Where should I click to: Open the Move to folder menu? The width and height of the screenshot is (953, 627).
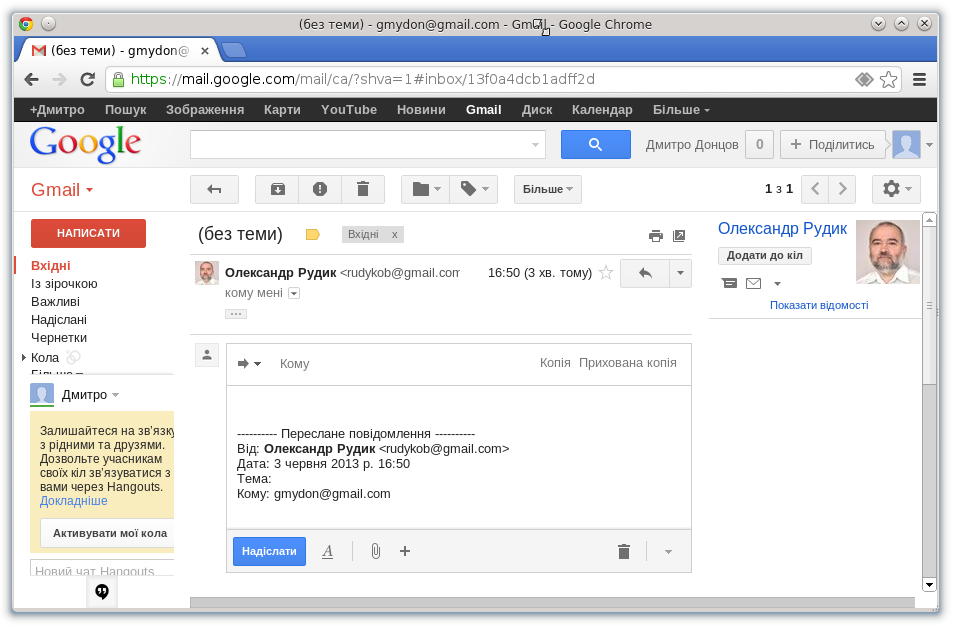click(425, 190)
